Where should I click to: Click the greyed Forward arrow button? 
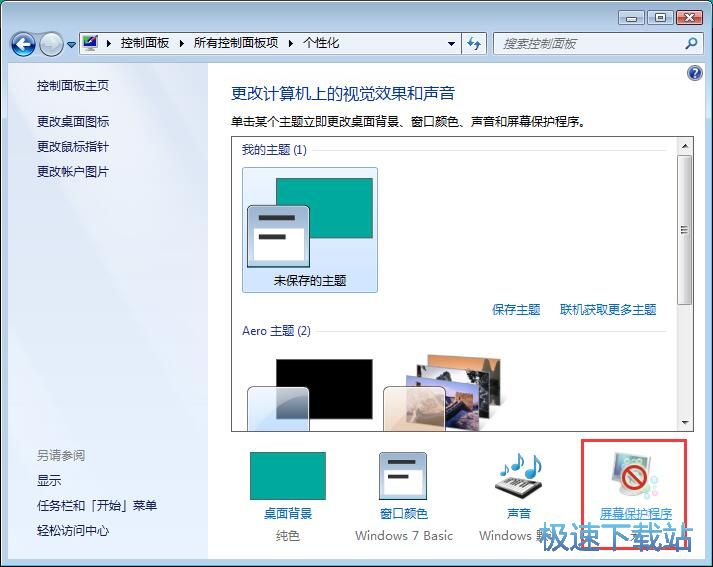(51, 44)
